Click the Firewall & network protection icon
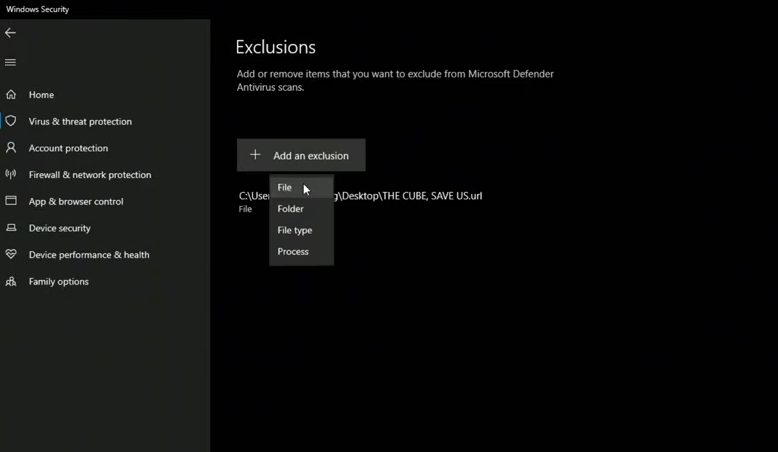The width and height of the screenshot is (778, 452). (11, 175)
